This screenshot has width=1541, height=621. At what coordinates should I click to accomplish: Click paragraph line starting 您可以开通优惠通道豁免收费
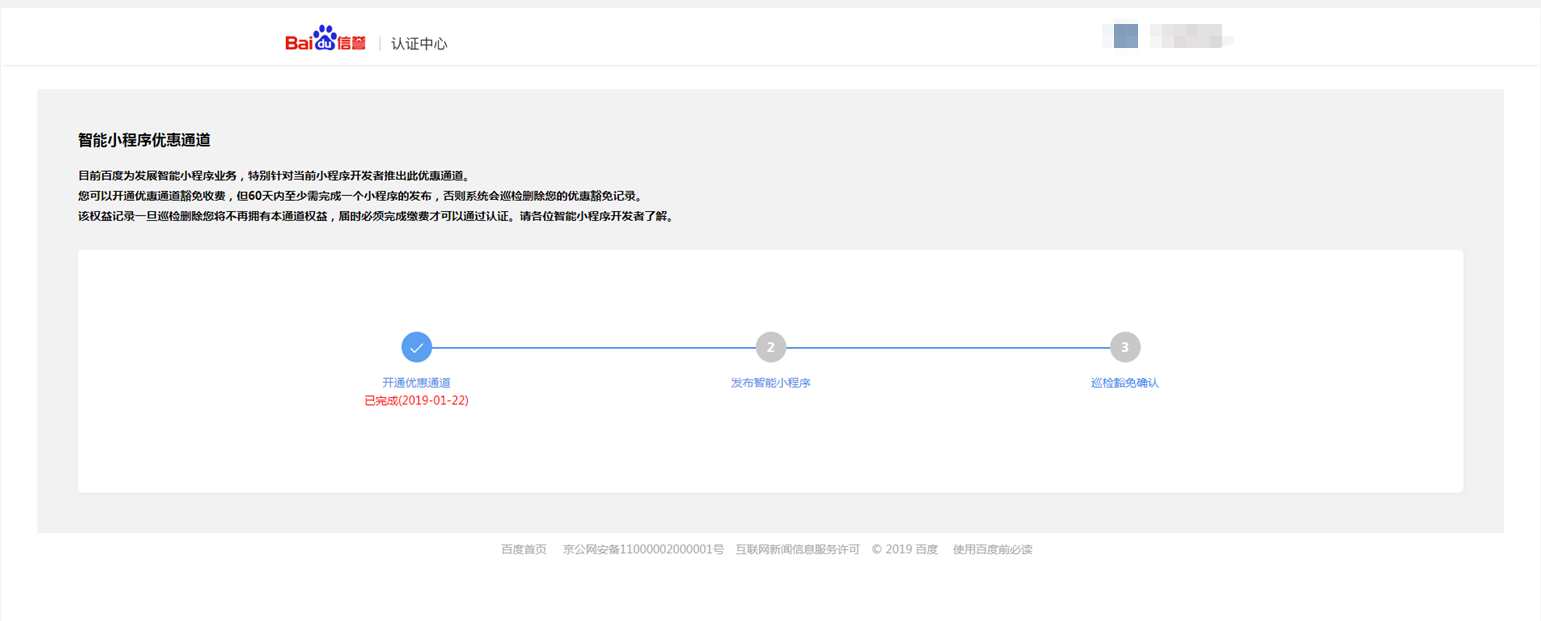(x=359, y=195)
